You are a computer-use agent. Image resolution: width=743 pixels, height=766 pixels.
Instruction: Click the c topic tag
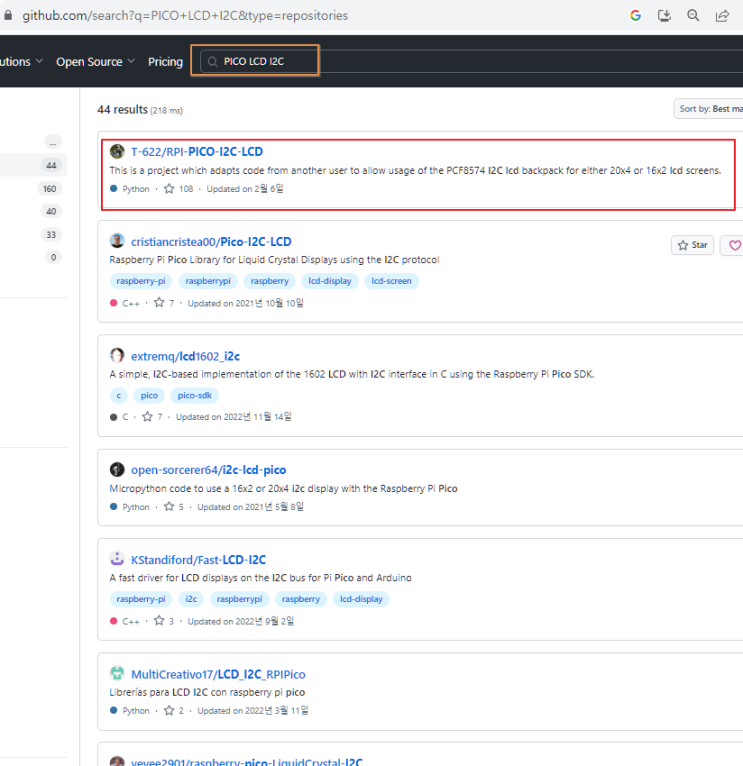point(119,395)
